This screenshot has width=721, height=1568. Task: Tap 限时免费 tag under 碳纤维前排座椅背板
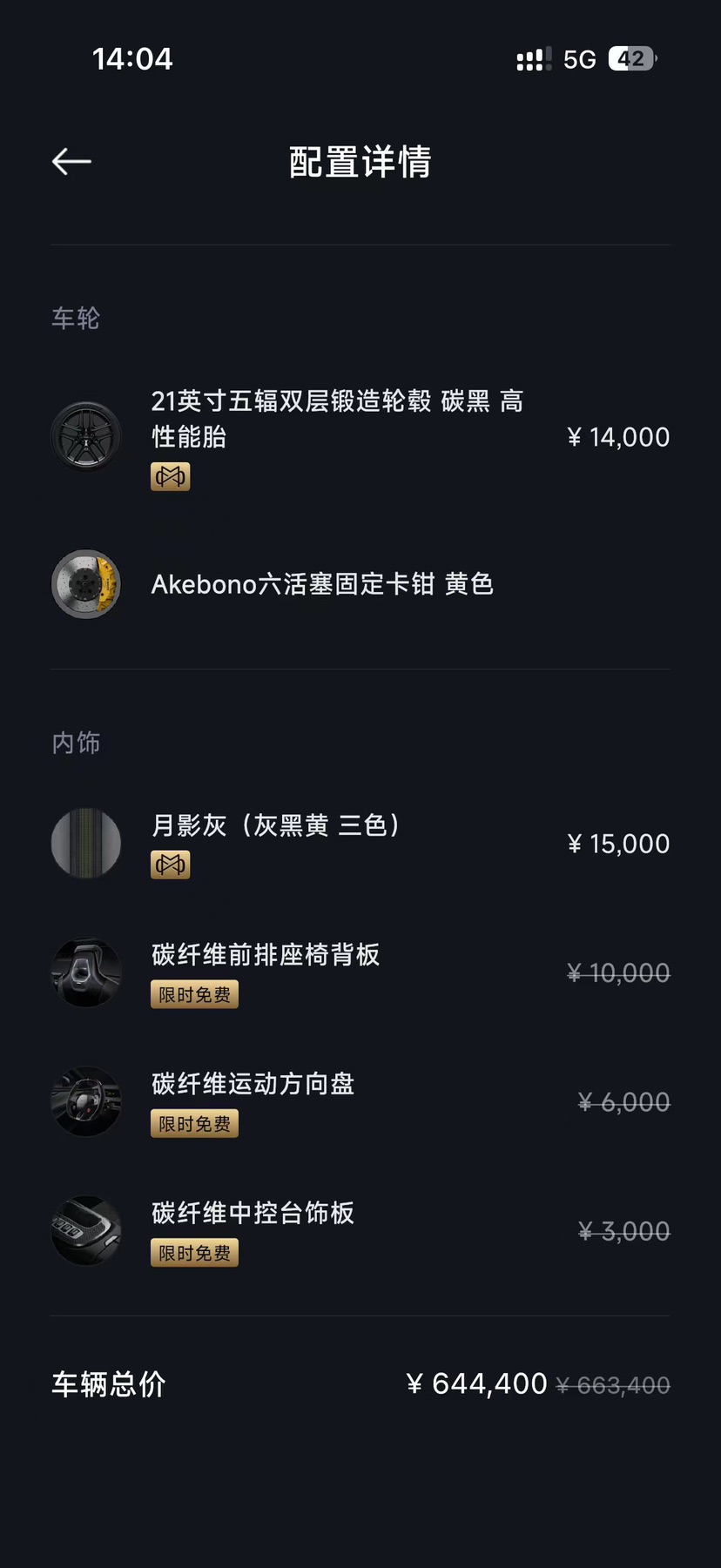coord(194,994)
